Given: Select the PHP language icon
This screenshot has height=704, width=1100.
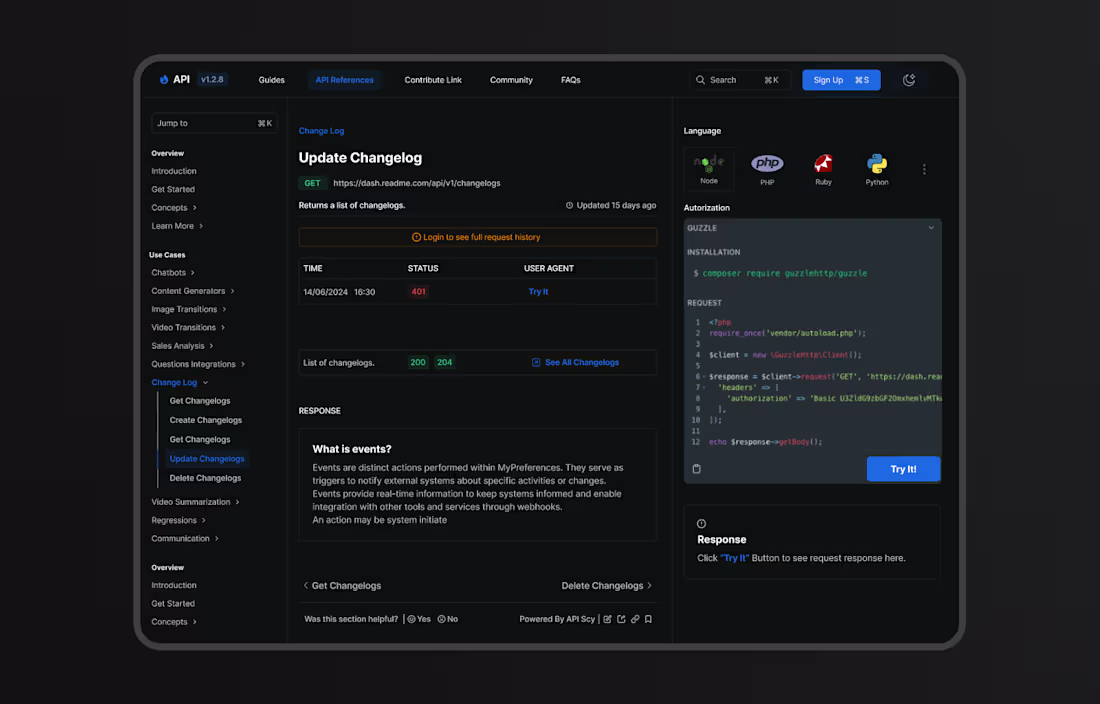Looking at the screenshot, I should point(767,162).
